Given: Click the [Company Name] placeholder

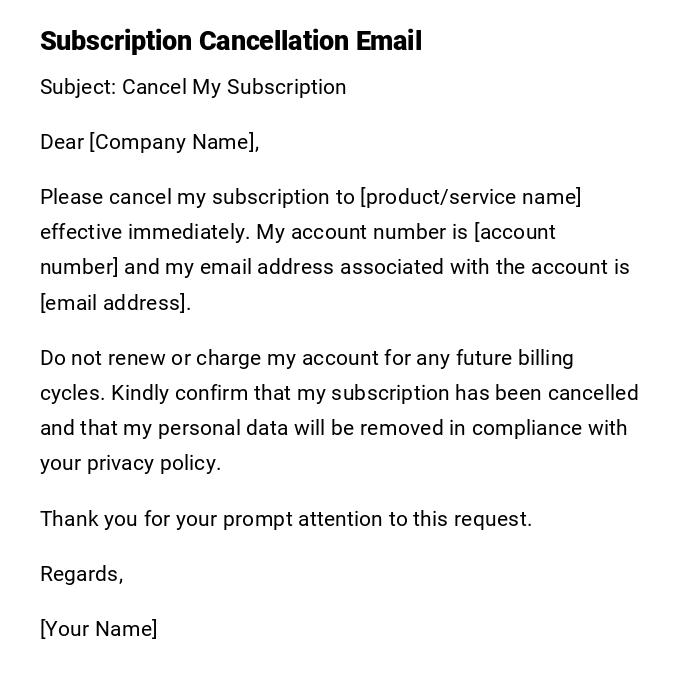Looking at the screenshot, I should 172,142.
